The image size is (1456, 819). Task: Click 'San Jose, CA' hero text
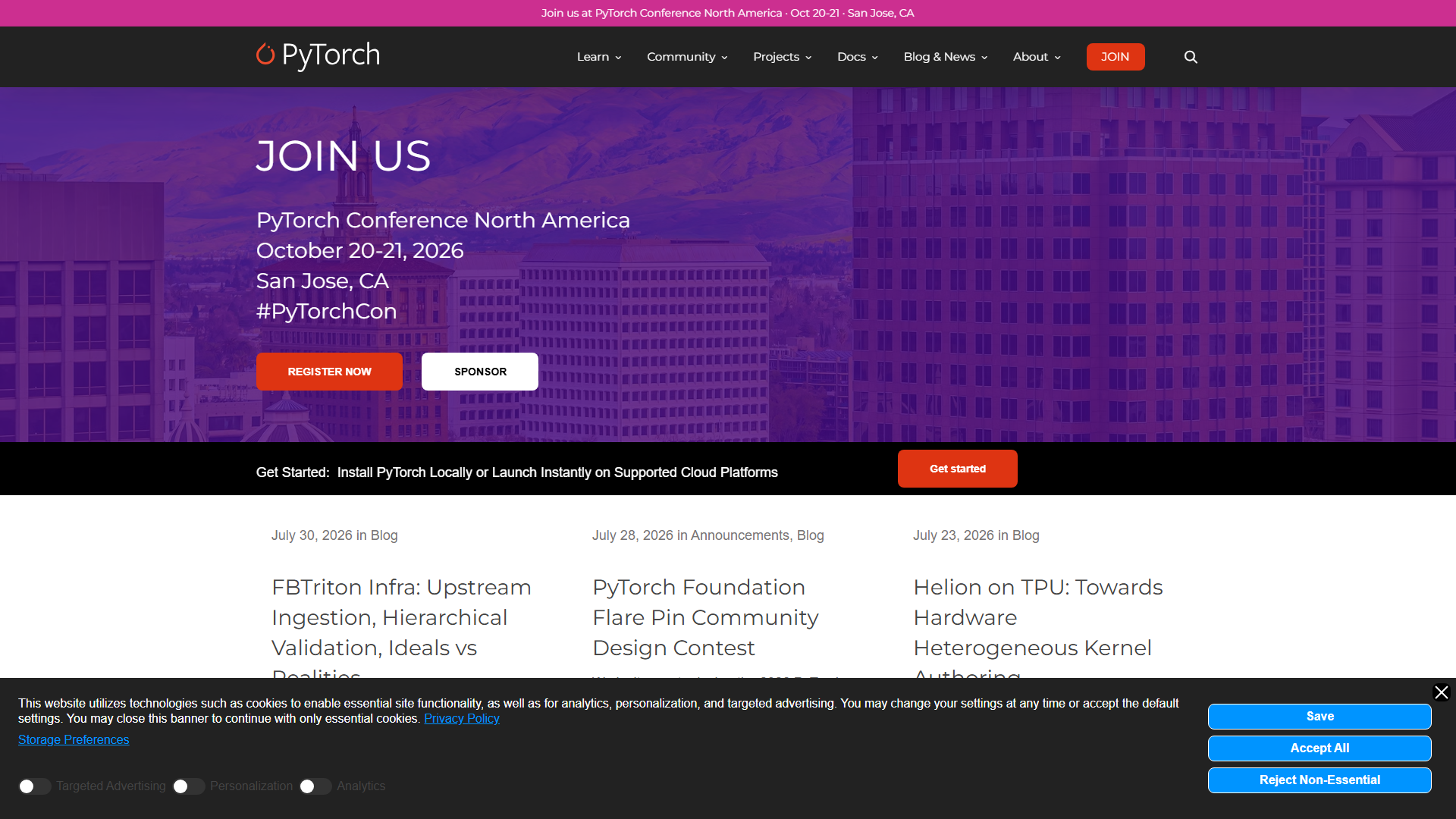click(x=322, y=281)
